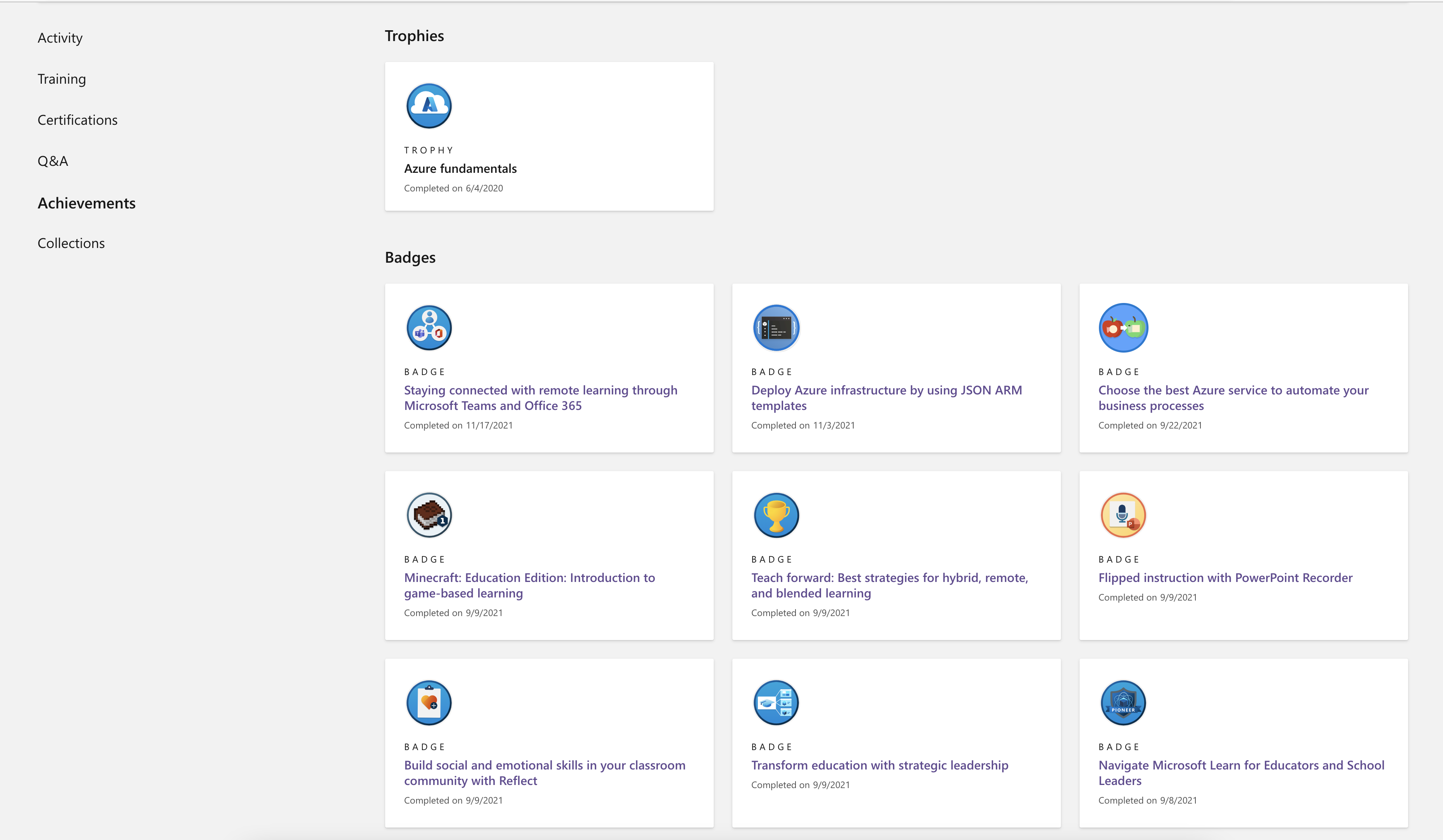1443x840 pixels.
Task: Click the Completed on 9/22/2021 date
Action: coord(1150,425)
